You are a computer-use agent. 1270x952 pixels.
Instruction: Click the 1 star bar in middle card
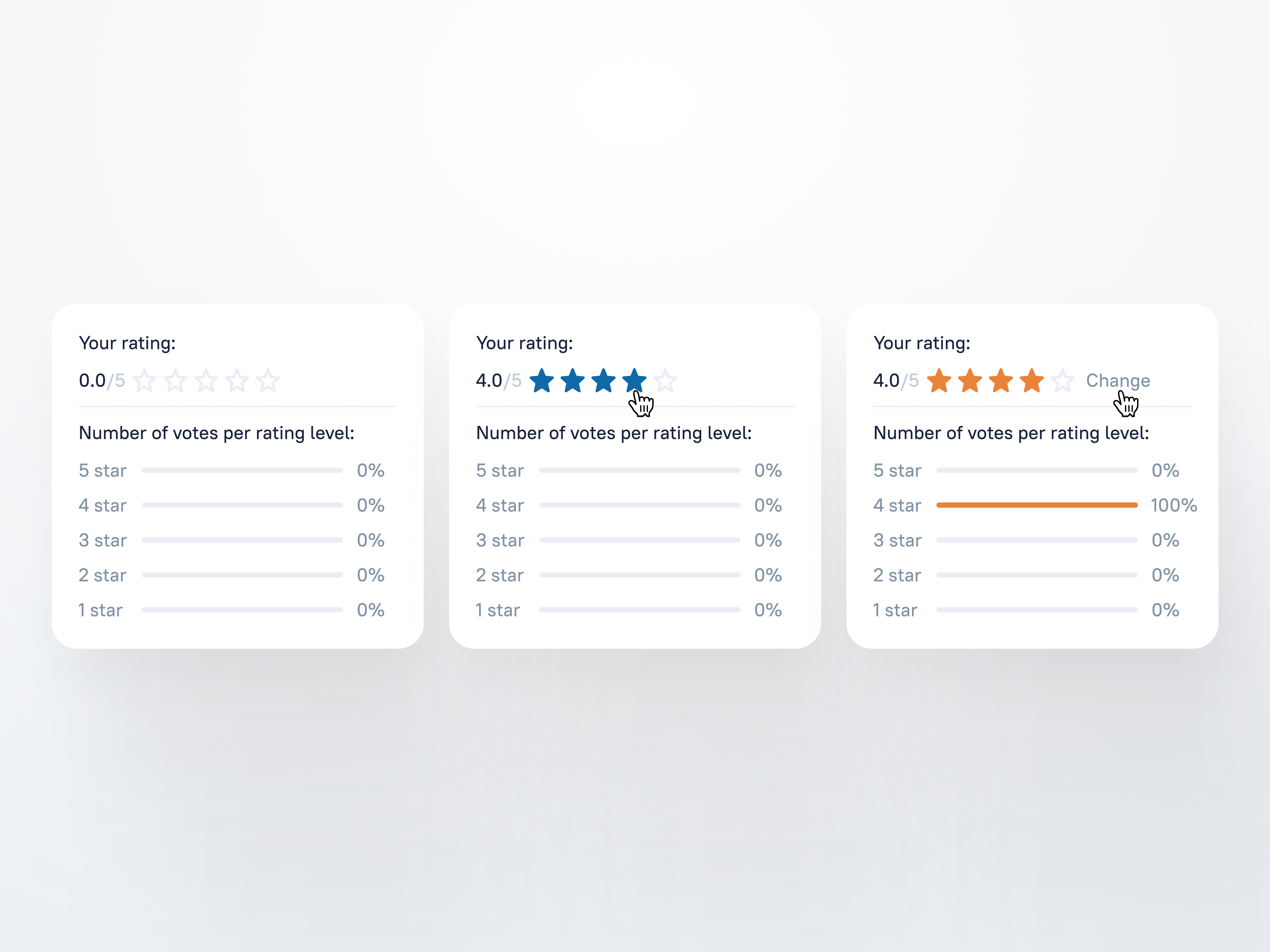click(x=639, y=610)
